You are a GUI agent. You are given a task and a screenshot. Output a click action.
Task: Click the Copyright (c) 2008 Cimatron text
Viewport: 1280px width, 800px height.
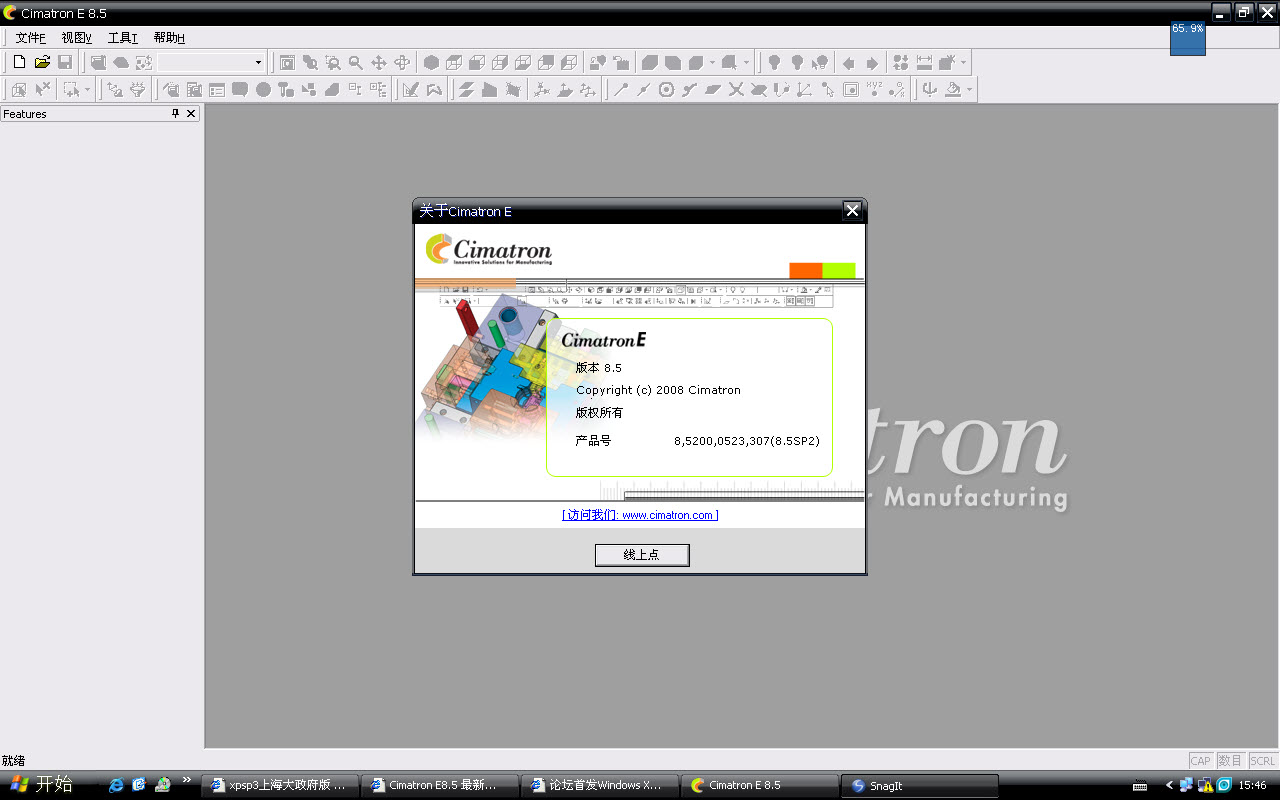point(658,390)
